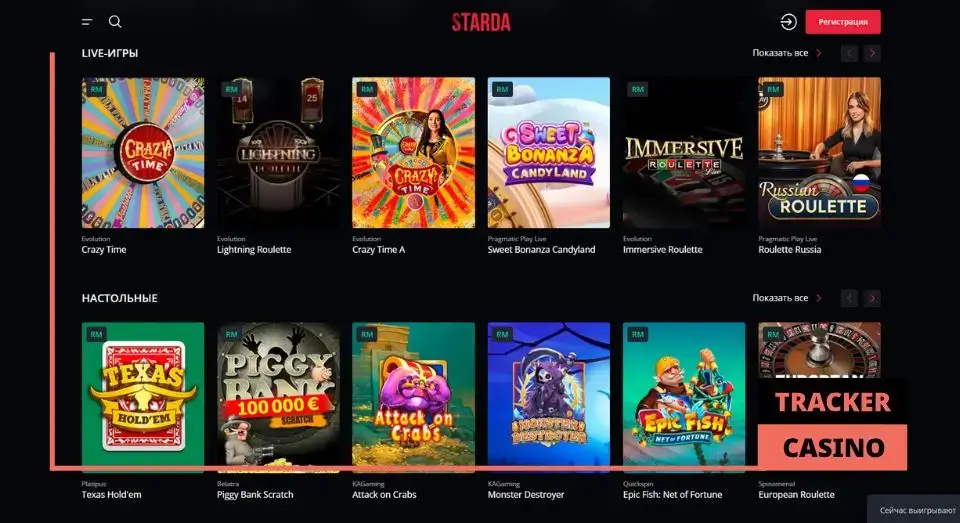Image resolution: width=960 pixels, height=523 pixels.
Task: Open Lightning Roulette game thumbnail
Action: click(x=278, y=152)
